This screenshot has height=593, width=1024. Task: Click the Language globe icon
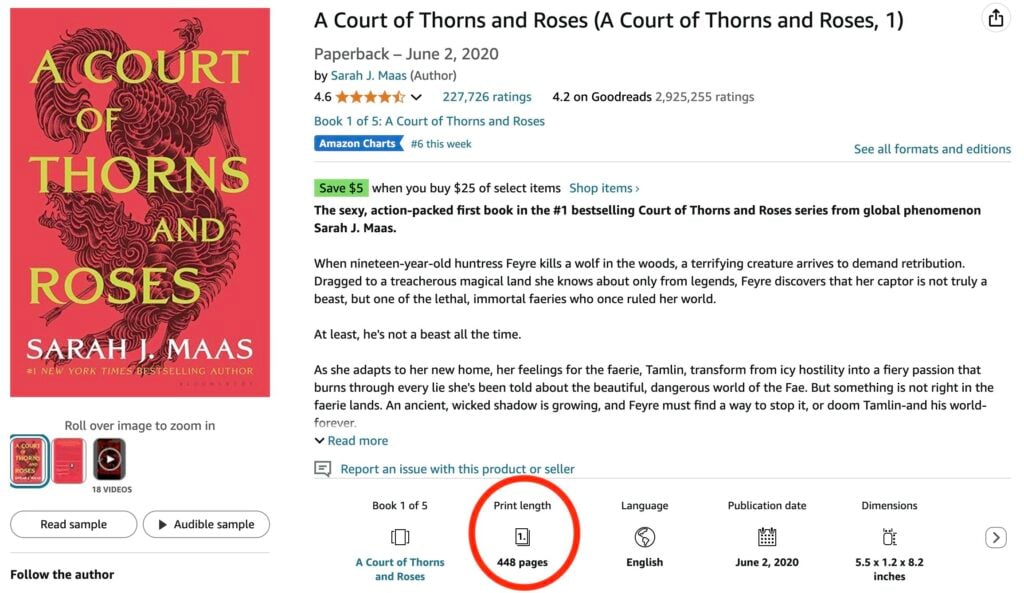(x=645, y=537)
